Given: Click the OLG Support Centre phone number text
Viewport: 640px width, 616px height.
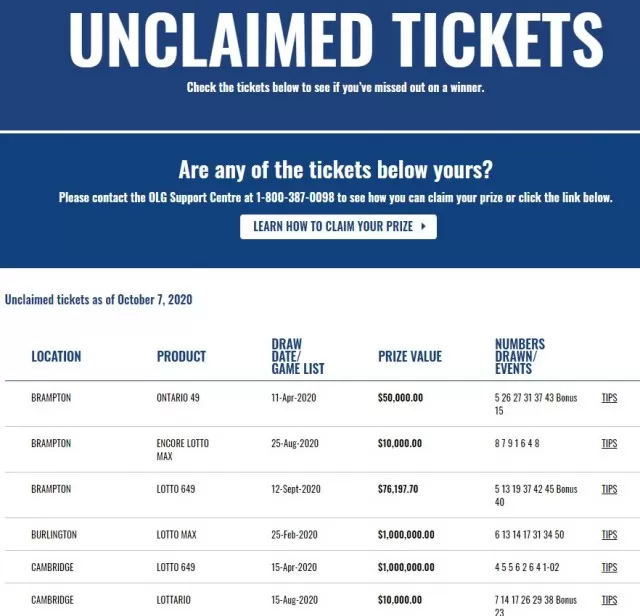Looking at the screenshot, I should tap(295, 198).
